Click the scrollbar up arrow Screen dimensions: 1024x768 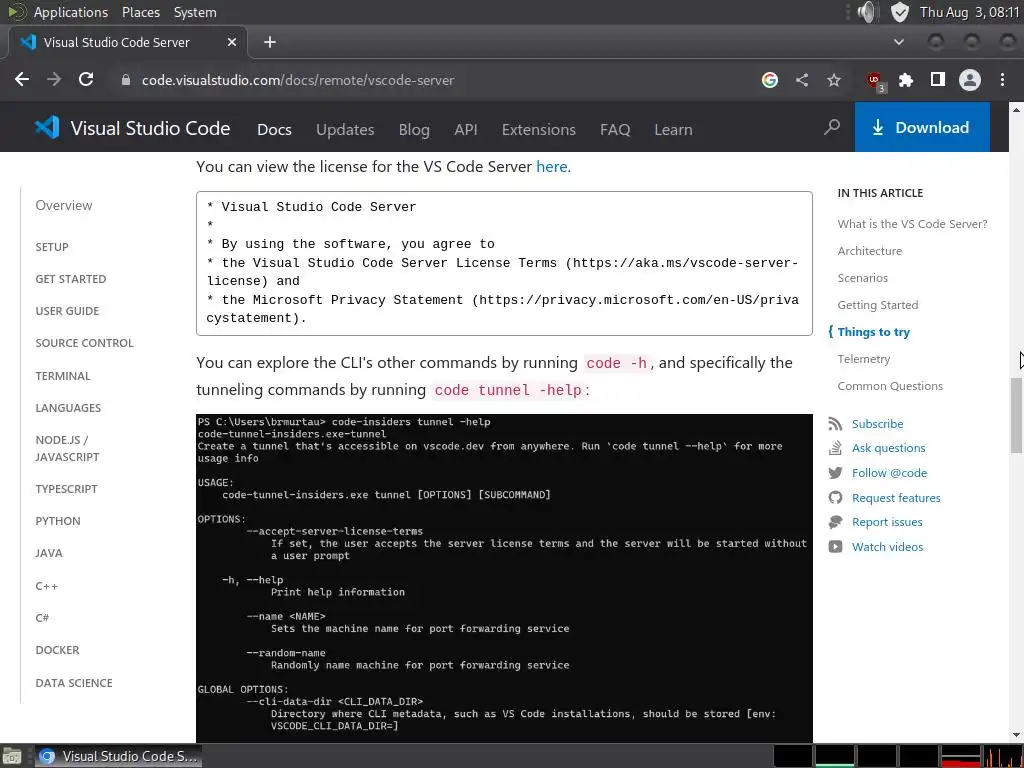point(1016,110)
